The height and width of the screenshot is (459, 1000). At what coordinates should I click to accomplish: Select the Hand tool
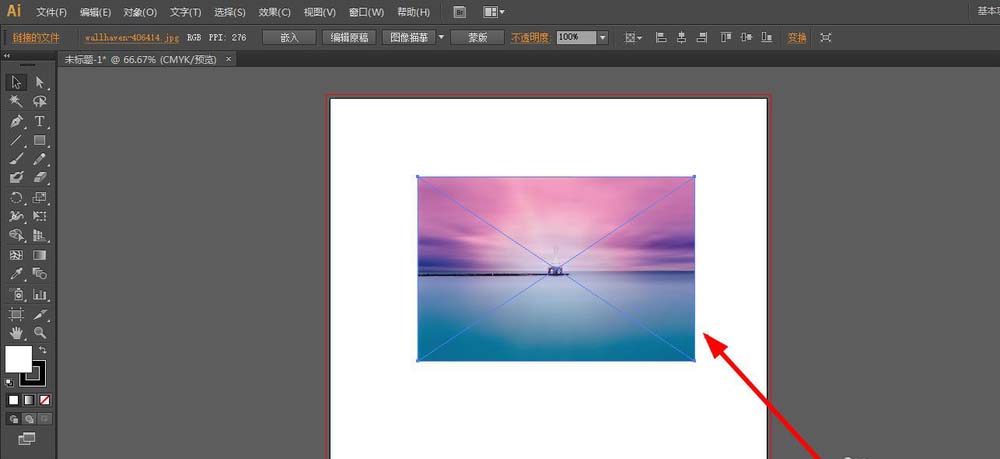[x=16, y=332]
